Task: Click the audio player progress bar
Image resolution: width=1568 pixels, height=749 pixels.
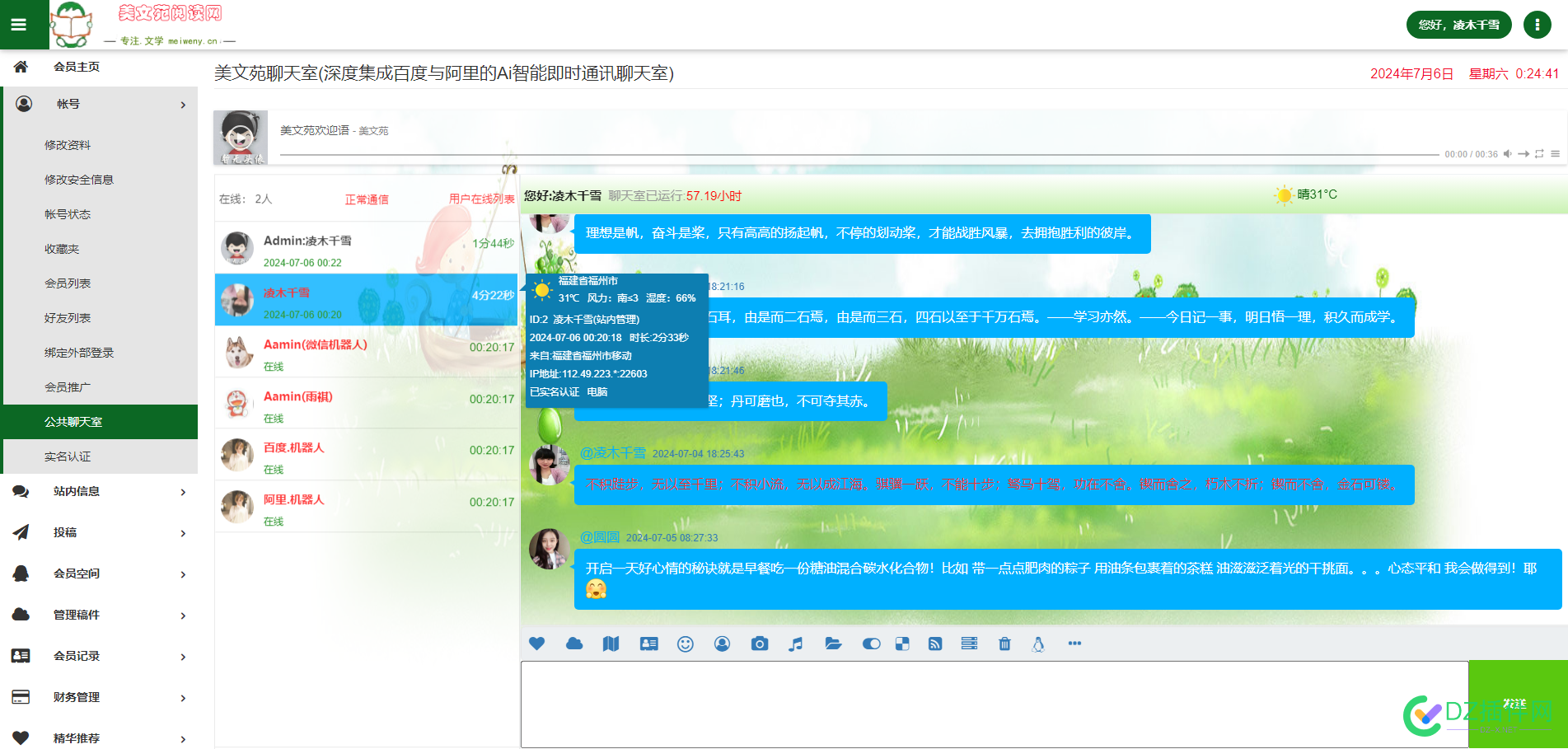Action: click(x=859, y=154)
